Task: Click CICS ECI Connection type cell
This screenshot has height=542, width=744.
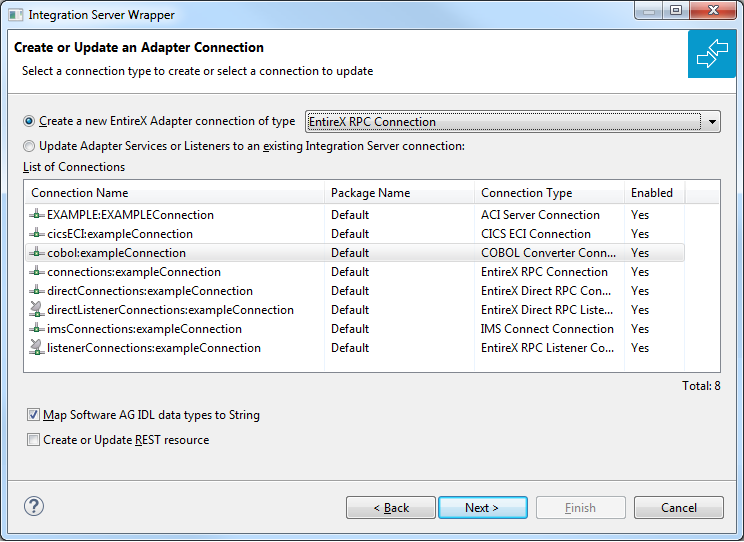Action: [x=536, y=234]
